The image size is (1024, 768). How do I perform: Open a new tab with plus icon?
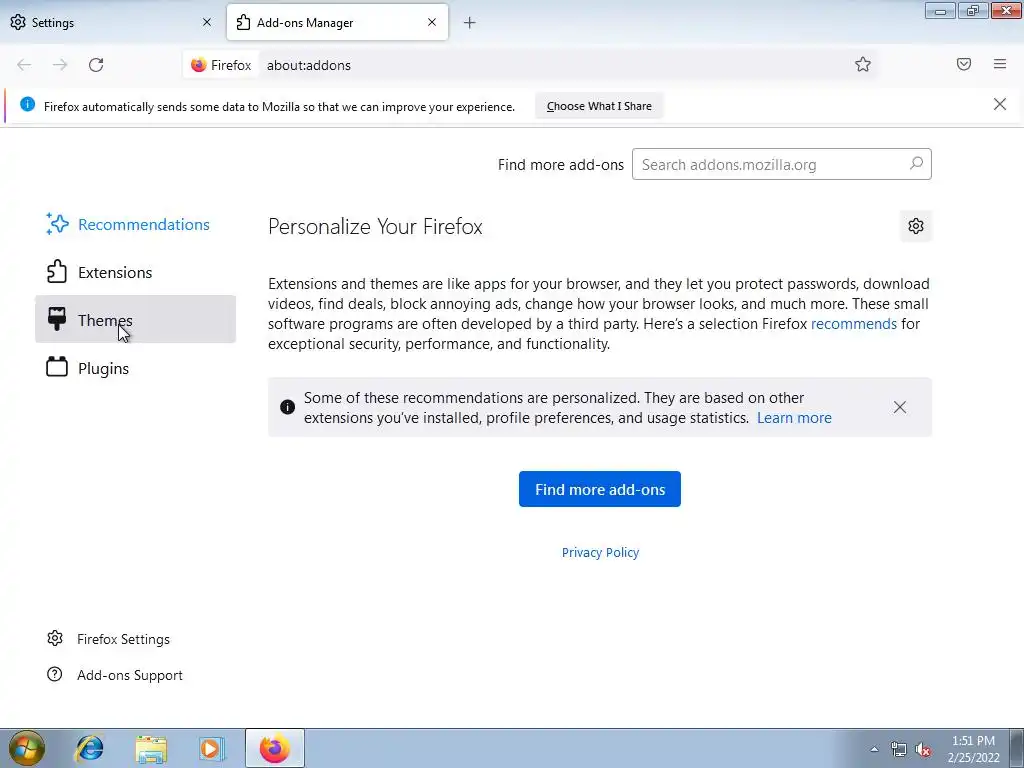point(469,23)
